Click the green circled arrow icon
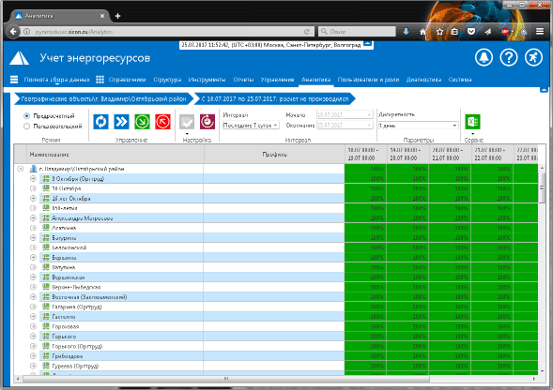The image size is (553, 390). 142,122
